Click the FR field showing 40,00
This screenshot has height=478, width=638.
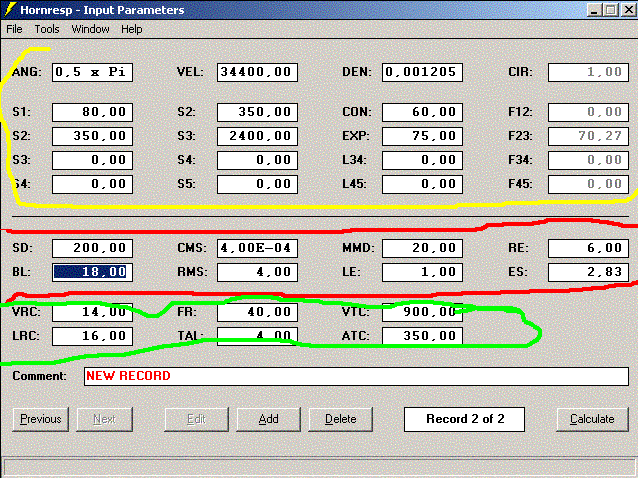click(257, 312)
